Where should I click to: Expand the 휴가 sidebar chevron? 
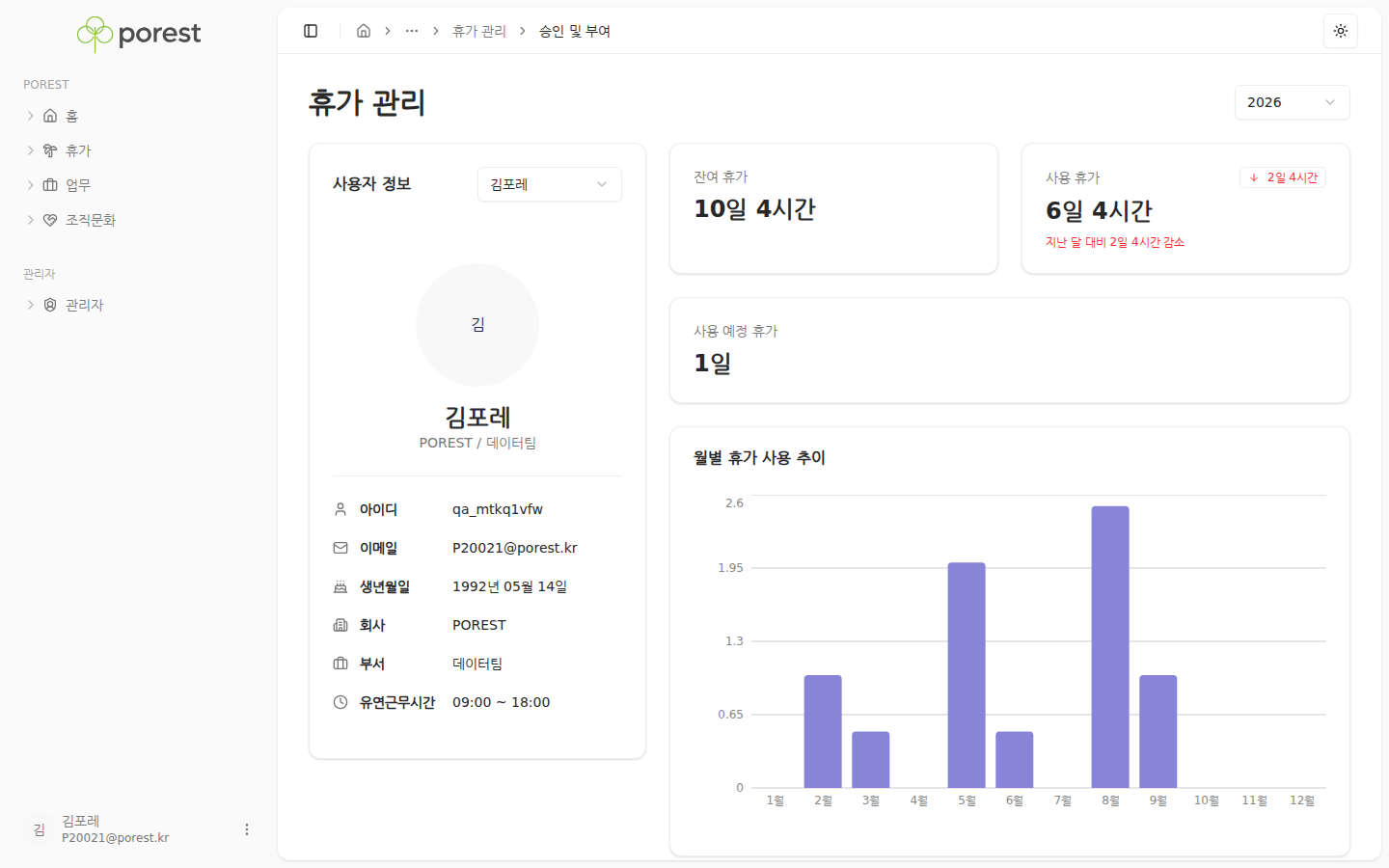pos(31,150)
